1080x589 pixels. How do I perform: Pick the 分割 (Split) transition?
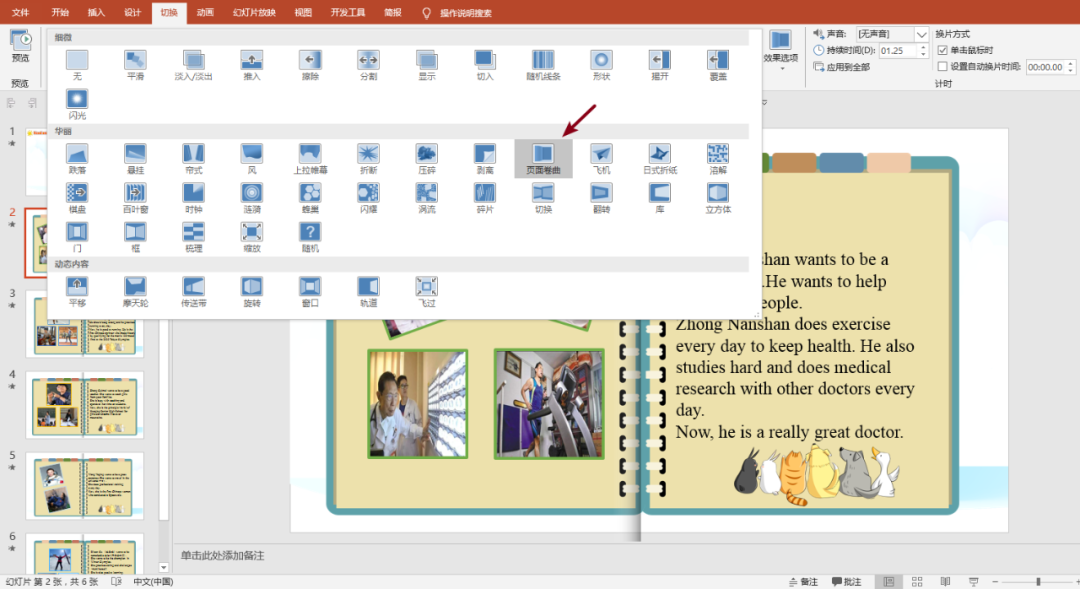point(368,65)
